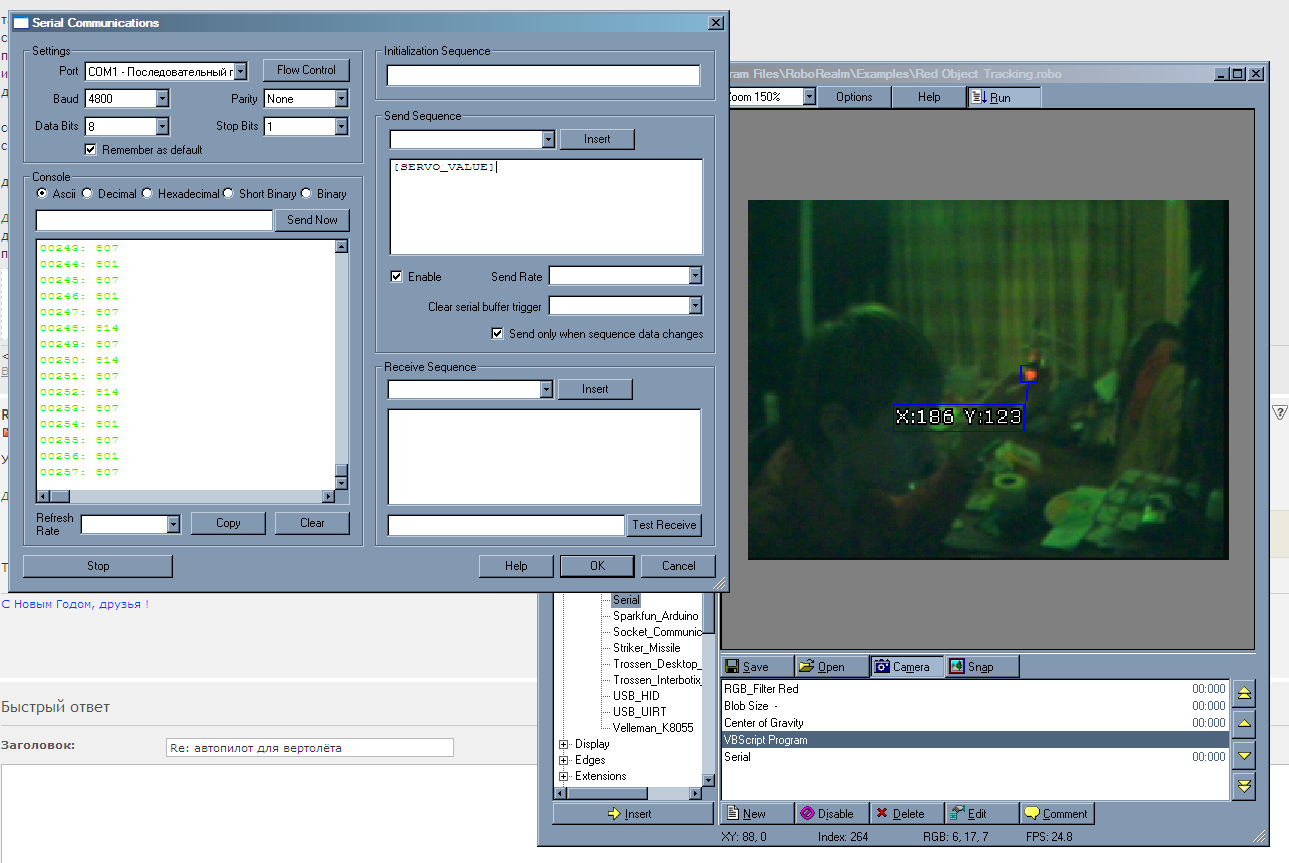Click the Stop button in Serial dialog

pos(98,566)
